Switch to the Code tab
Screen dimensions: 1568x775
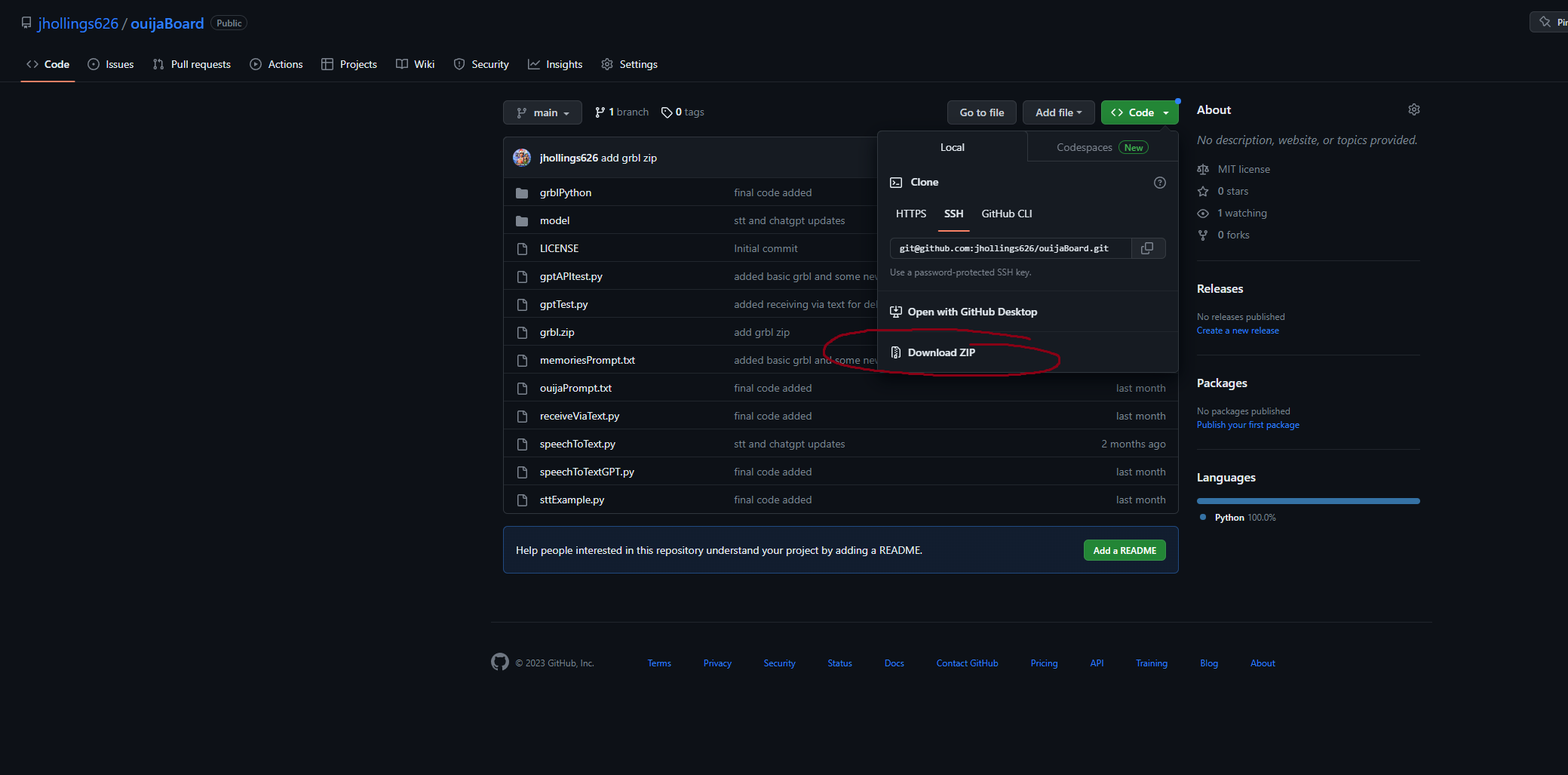pos(48,64)
